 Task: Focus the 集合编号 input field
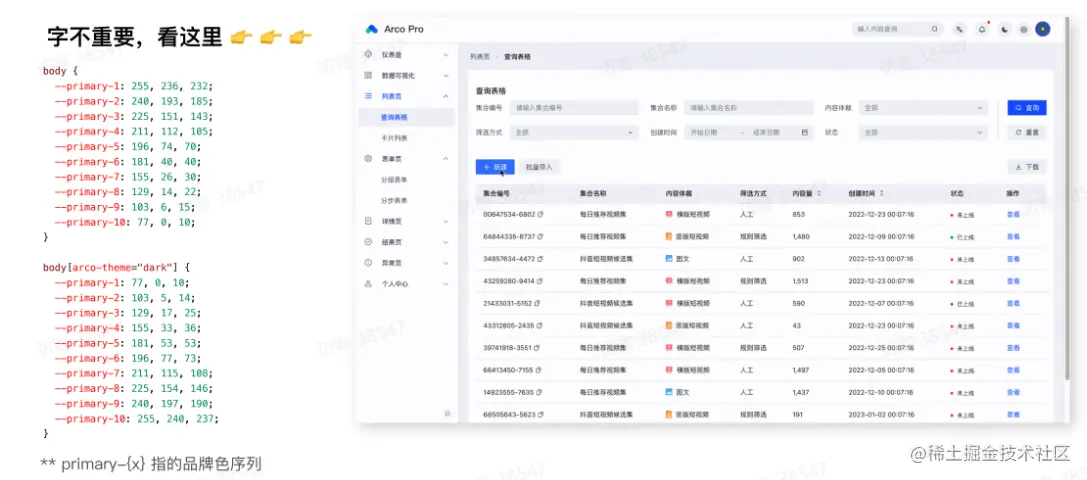(573, 108)
